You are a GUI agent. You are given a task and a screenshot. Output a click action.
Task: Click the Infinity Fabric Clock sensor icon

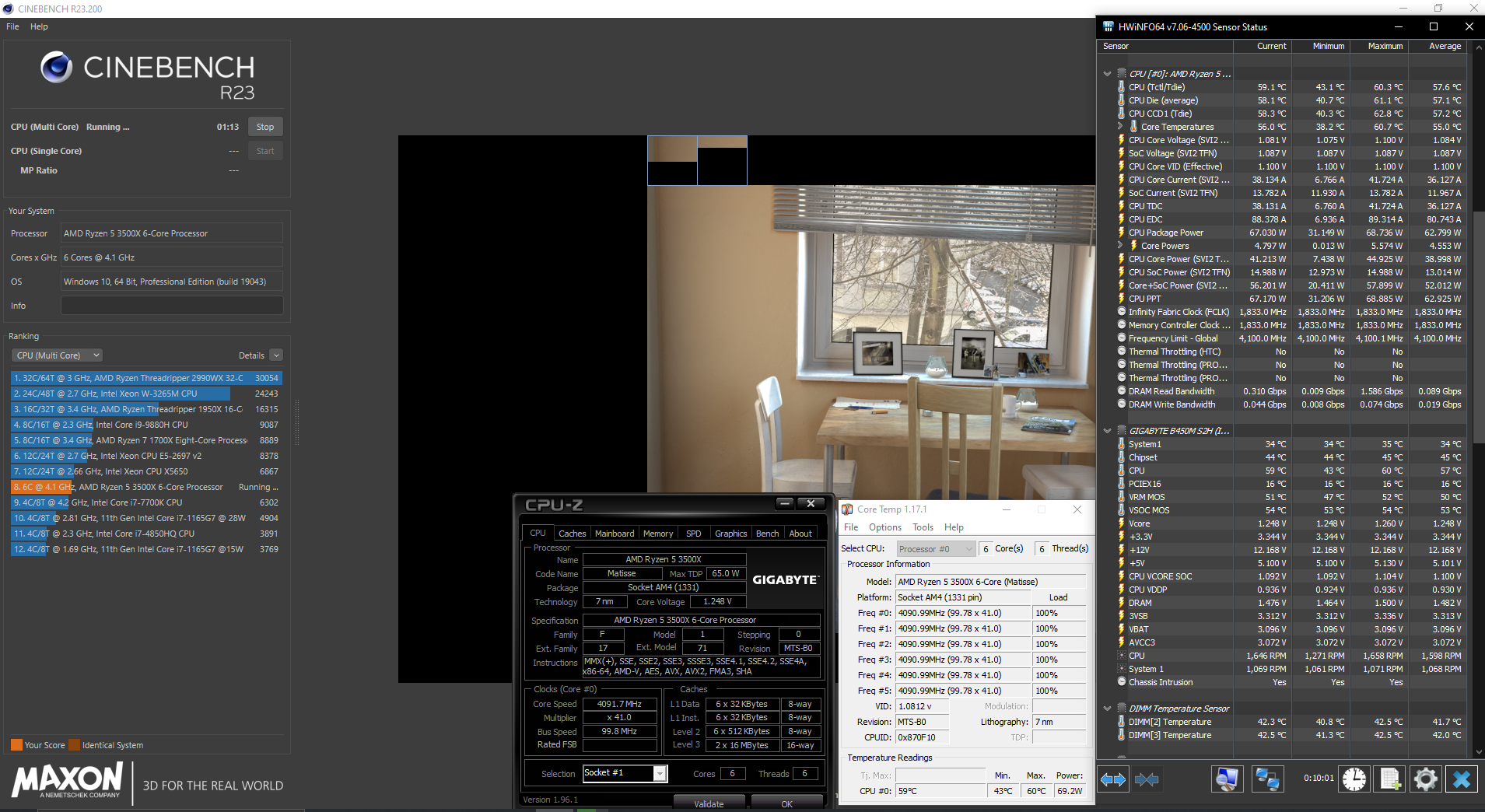pos(1122,312)
